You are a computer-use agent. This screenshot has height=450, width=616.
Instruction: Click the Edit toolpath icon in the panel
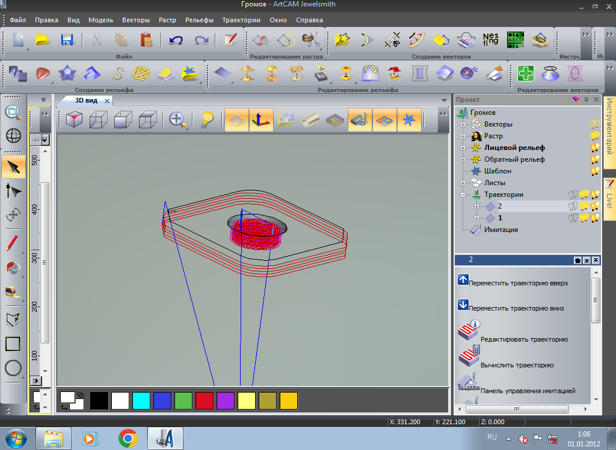point(469,331)
